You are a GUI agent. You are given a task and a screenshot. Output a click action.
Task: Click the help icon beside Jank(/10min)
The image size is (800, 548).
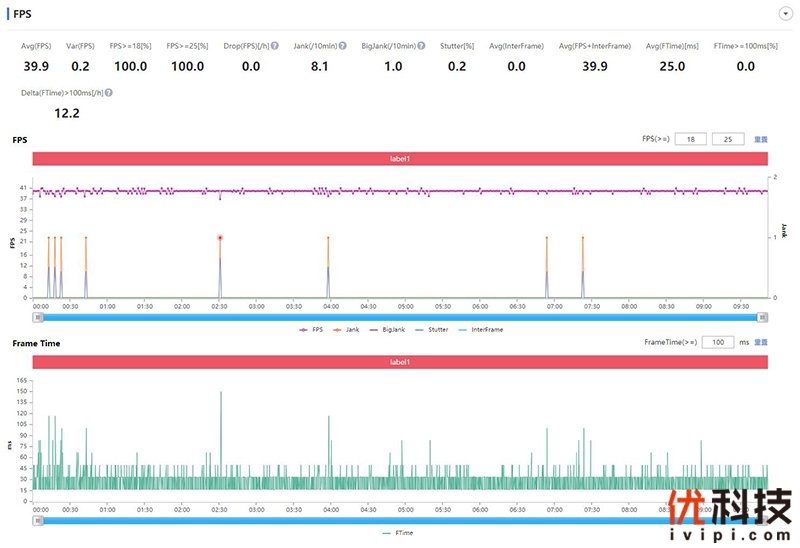(343, 46)
